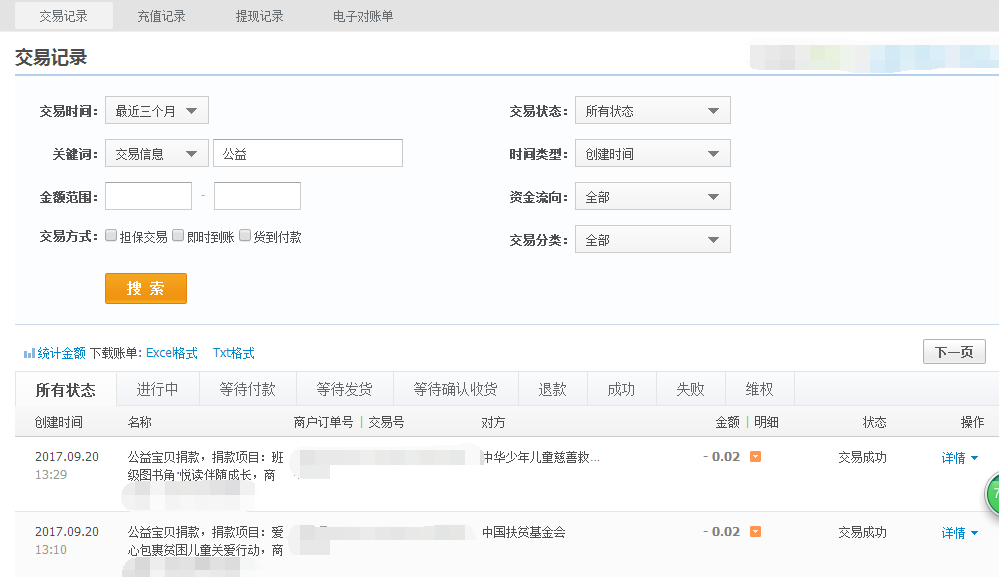
Task: Switch to the 充值记录 tab
Action: coord(161,16)
